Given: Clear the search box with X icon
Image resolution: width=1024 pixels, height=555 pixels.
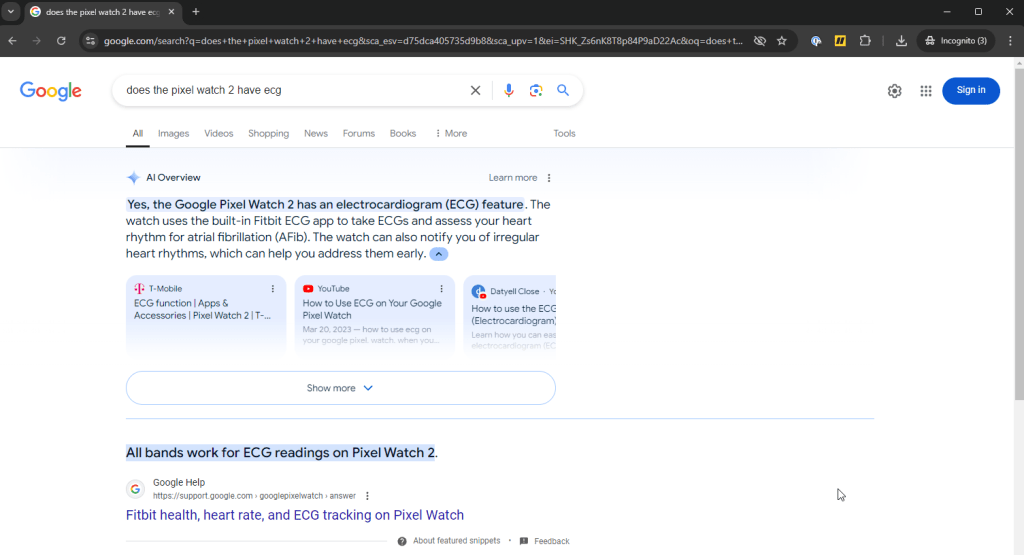Looking at the screenshot, I should [475, 90].
